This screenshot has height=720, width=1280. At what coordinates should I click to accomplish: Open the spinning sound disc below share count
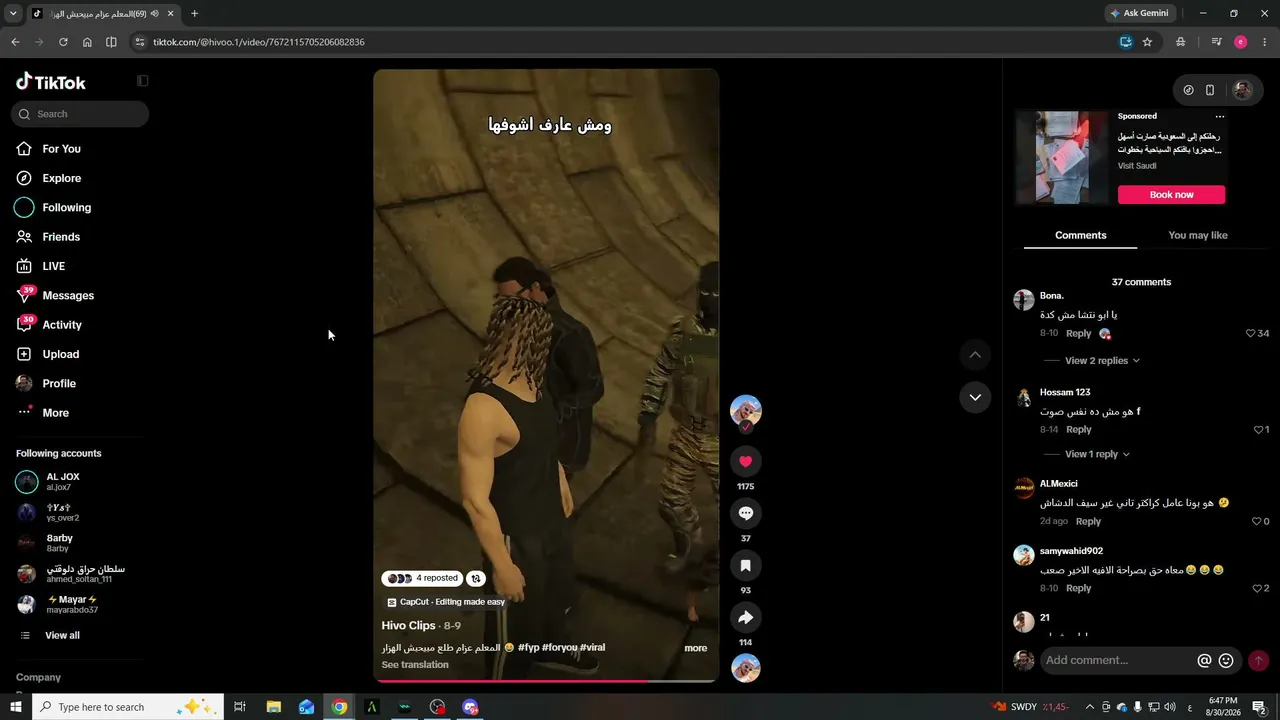point(745,668)
